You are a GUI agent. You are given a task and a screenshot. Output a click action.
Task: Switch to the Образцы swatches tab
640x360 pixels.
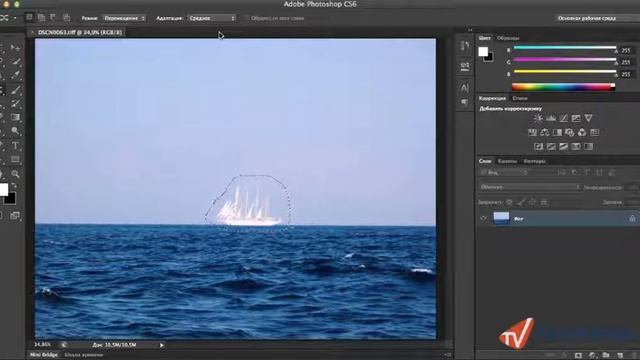[508, 38]
